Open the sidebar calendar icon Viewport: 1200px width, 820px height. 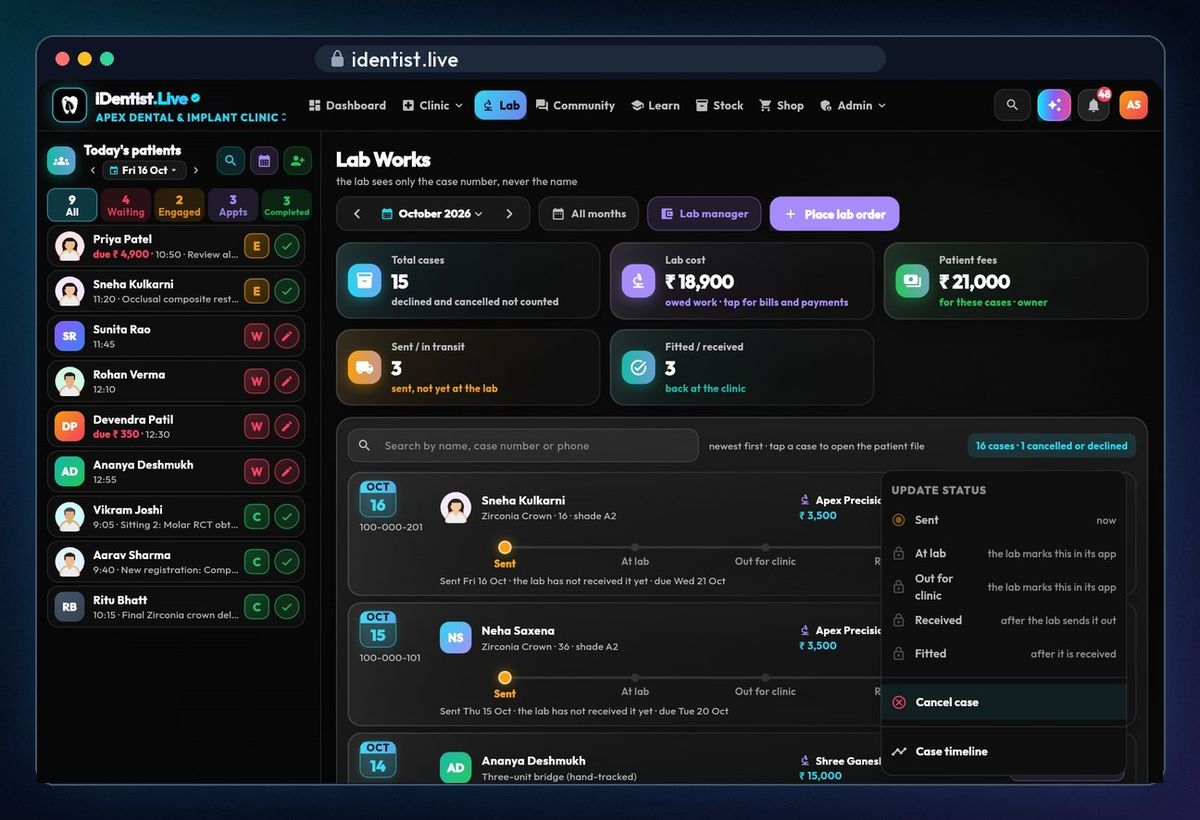point(264,160)
